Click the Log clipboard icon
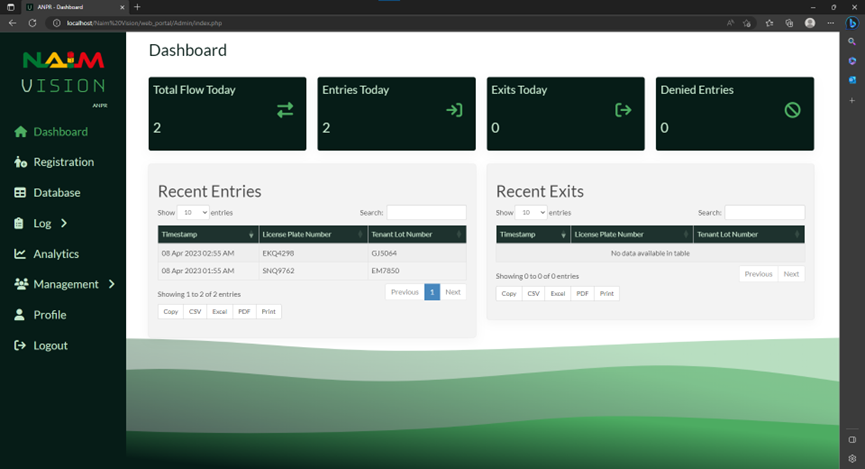This screenshot has width=865, height=469. [x=19, y=223]
